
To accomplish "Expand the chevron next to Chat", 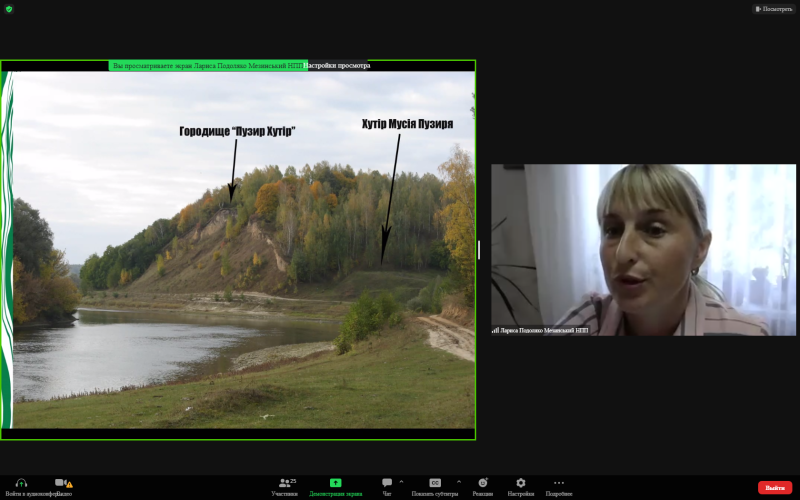I will tap(401, 481).
